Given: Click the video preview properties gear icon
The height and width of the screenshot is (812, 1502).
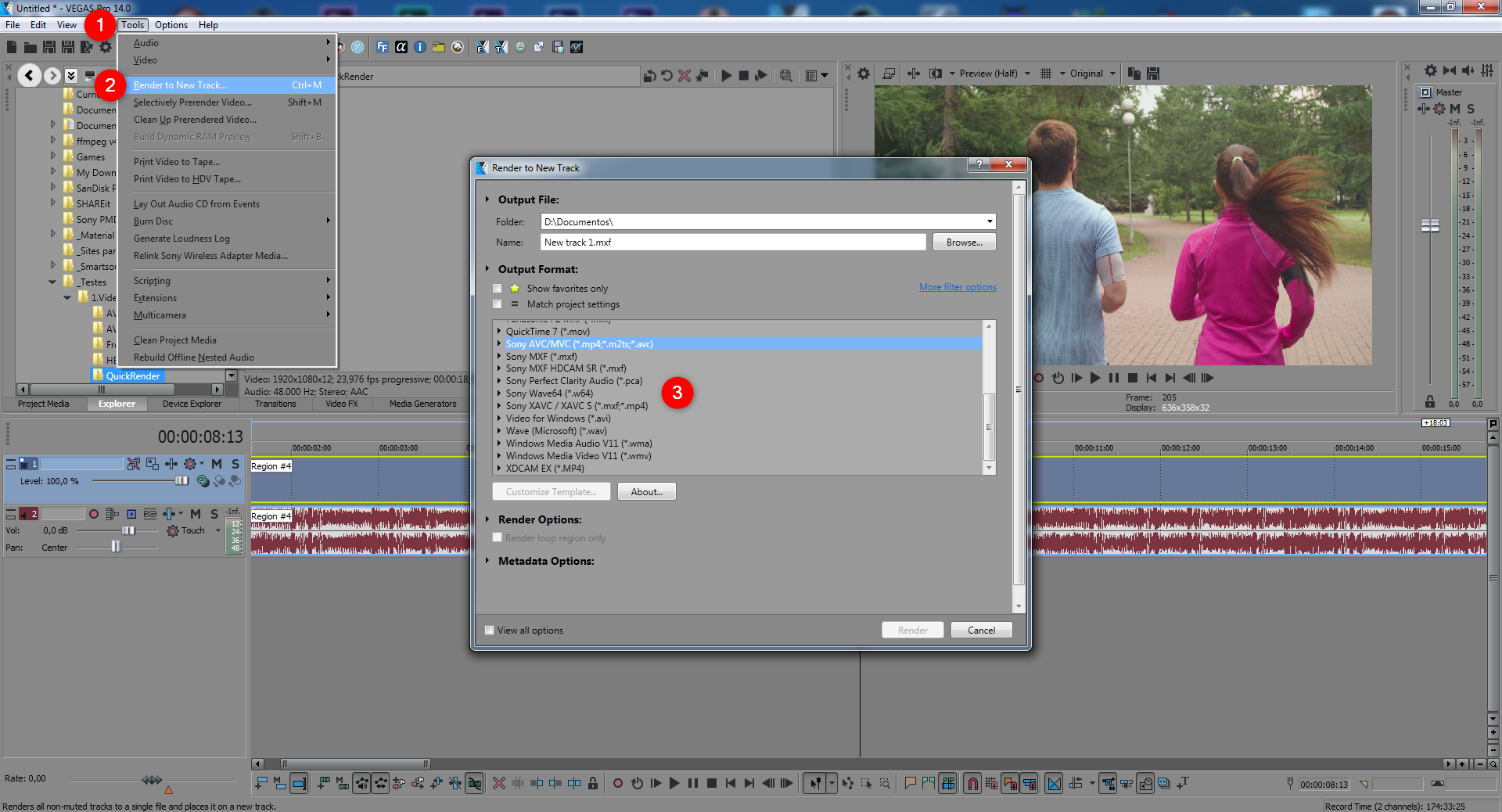Looking at the screenshot, I should [864, 74].
